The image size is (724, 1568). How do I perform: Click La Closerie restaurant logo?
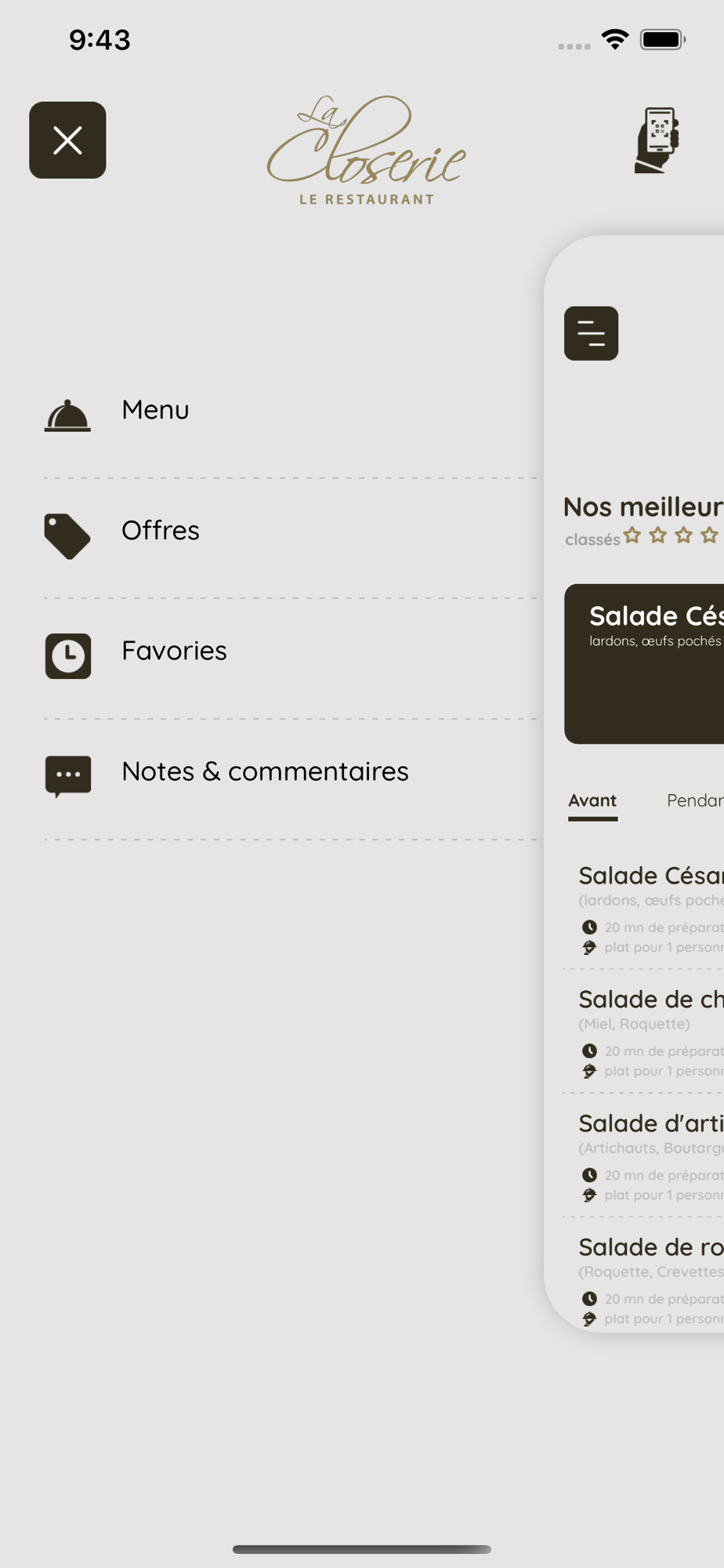366,149
